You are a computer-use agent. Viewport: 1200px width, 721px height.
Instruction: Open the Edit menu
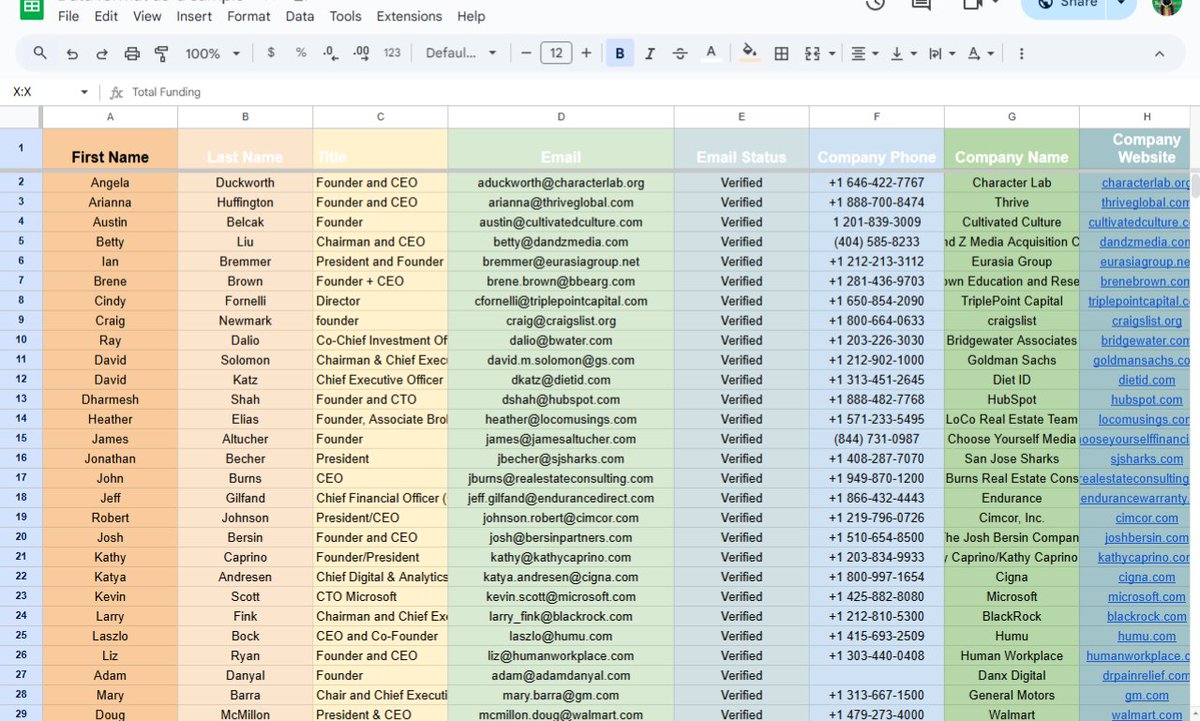106,16
